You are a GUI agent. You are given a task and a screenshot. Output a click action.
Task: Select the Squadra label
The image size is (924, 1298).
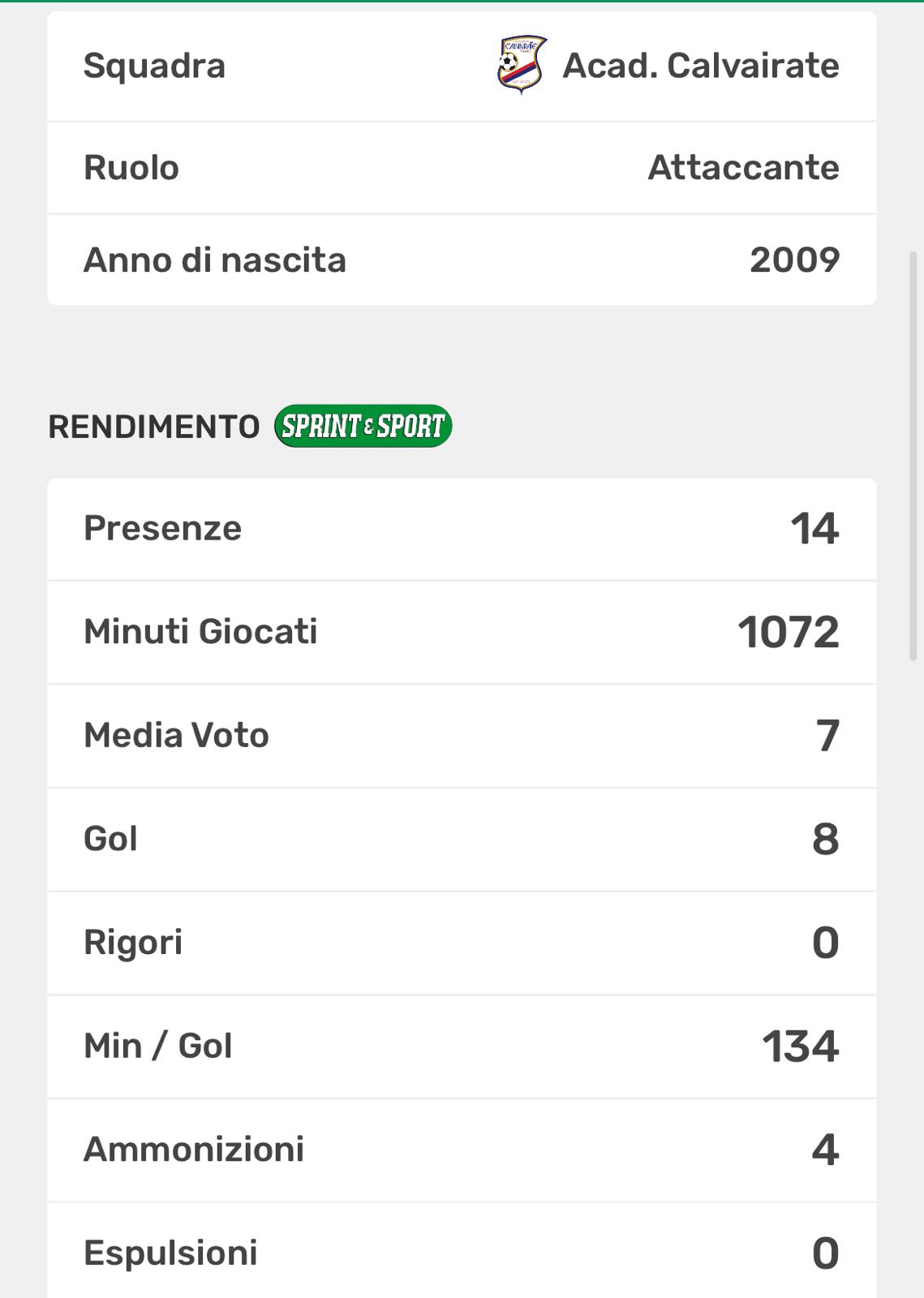pos(154,66)
